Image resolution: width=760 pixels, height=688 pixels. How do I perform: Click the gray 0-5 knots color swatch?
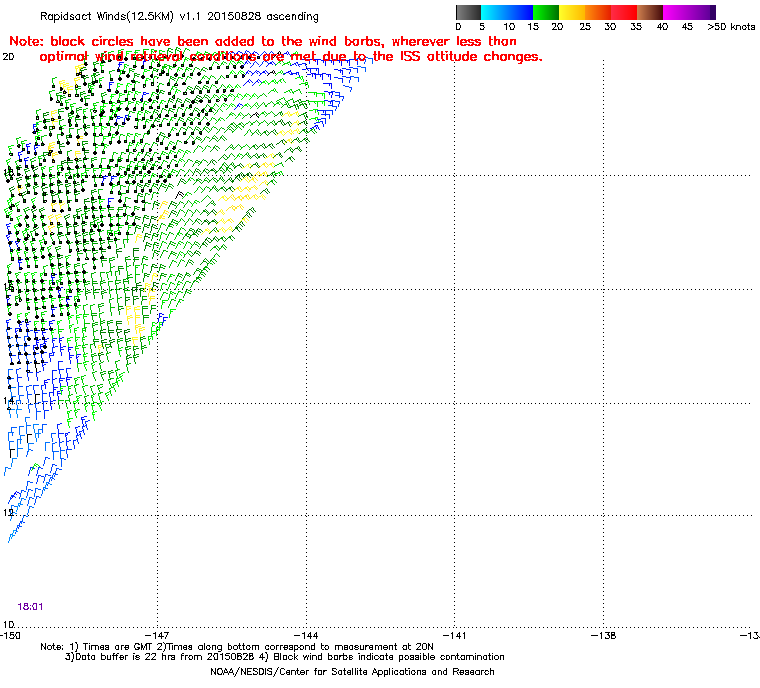tap(468, 12)
